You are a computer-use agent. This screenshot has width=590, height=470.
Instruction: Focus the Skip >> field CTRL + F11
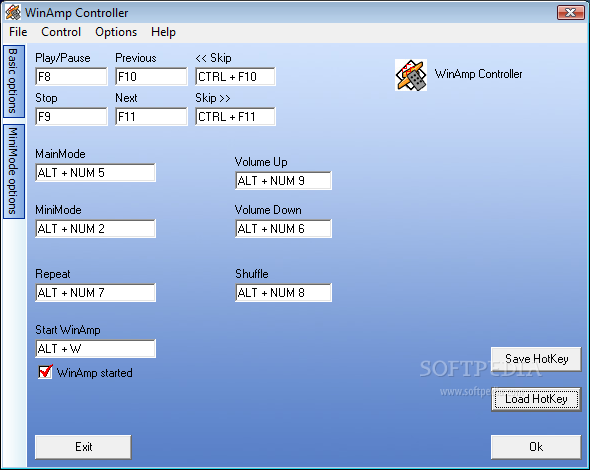click(x=235, y=117)
